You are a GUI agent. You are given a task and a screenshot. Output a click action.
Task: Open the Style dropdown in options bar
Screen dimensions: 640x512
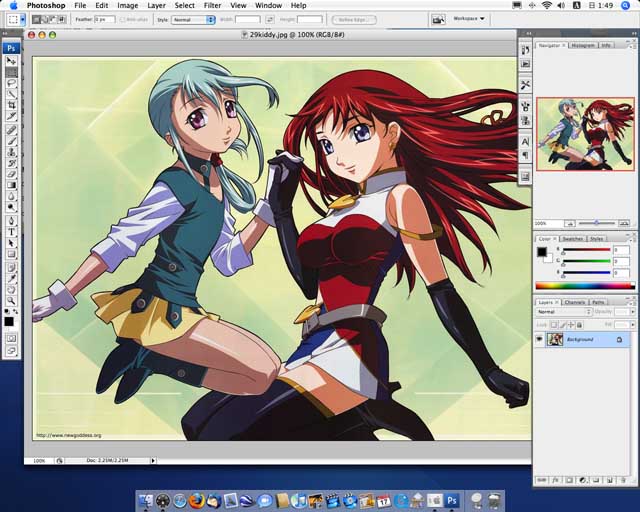[x=193, y=20]
